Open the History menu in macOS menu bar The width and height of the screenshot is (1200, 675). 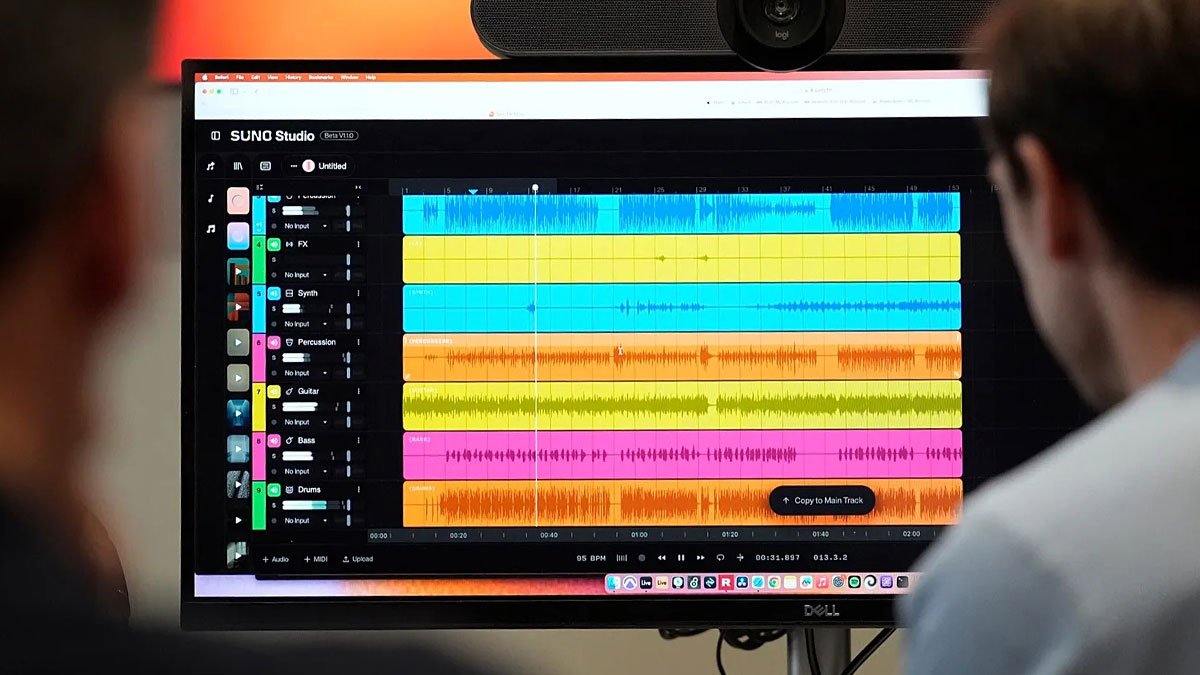coord(293,77)
